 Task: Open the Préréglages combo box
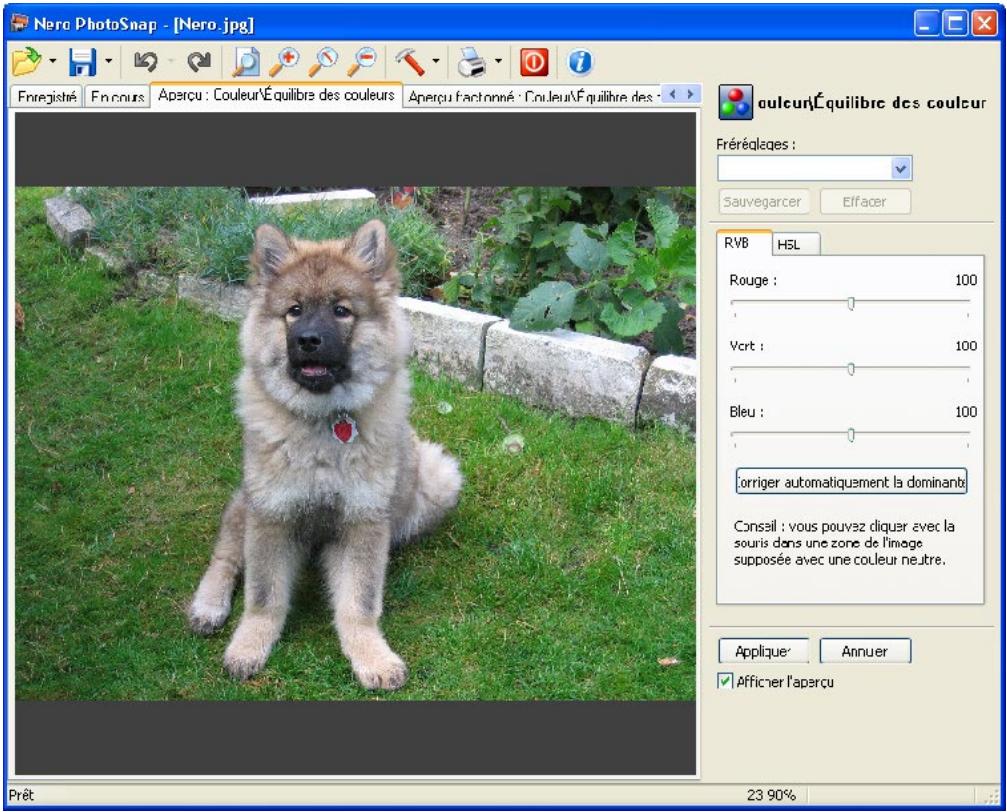point(814,168)
